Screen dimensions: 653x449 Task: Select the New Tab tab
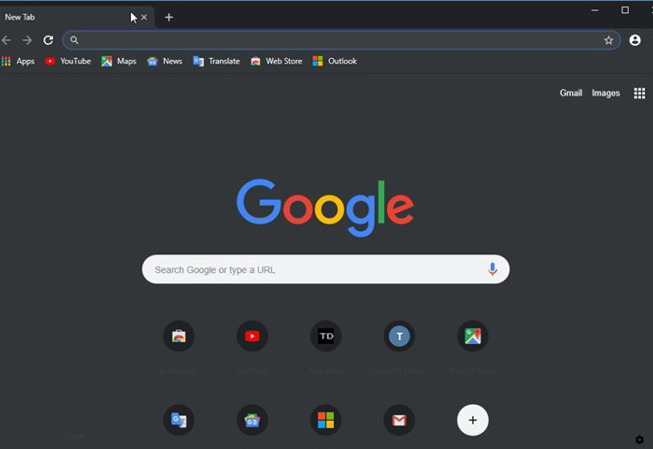point(77,17)
